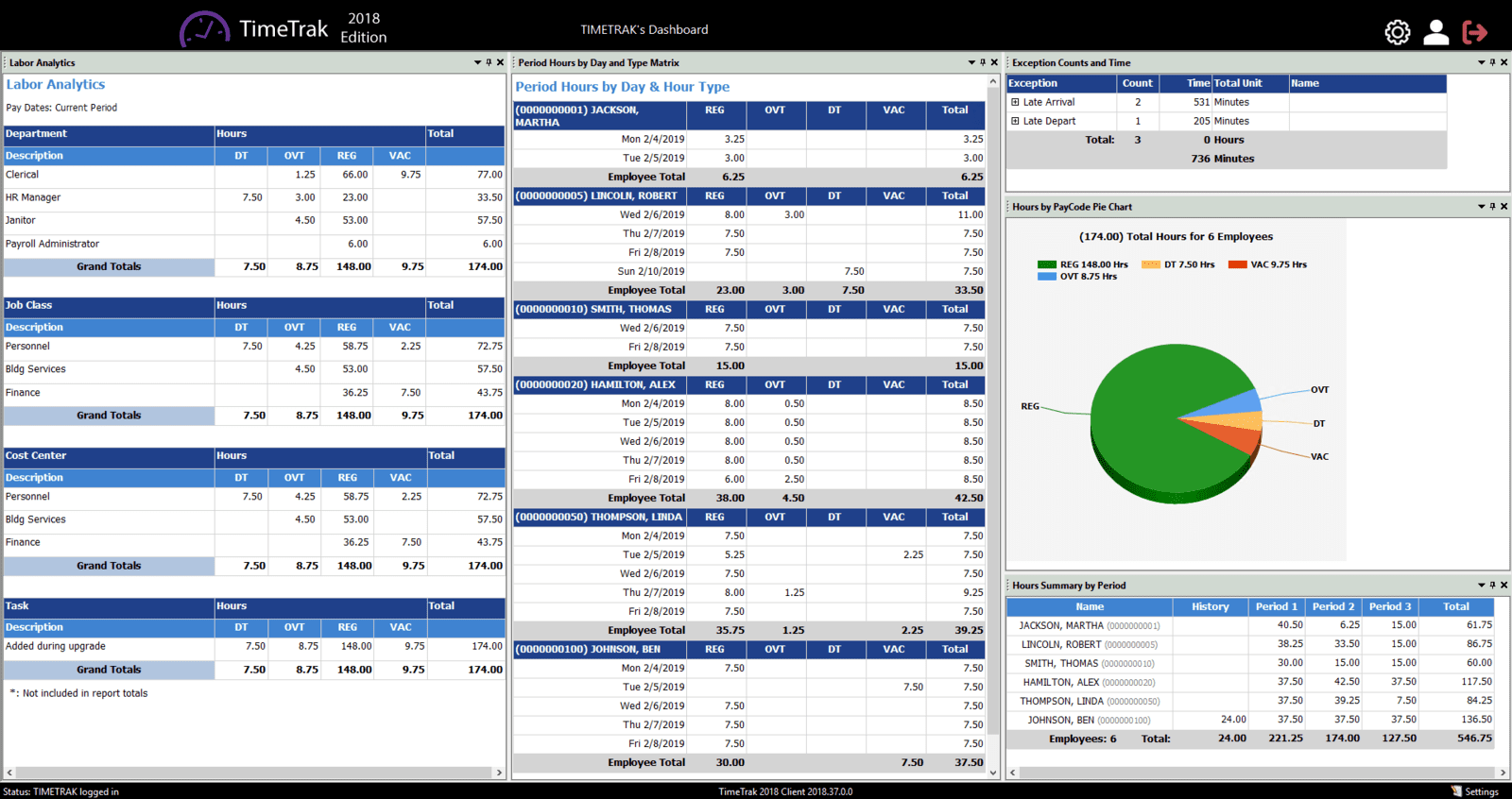Sort by Exception column header

[1061, 83]
